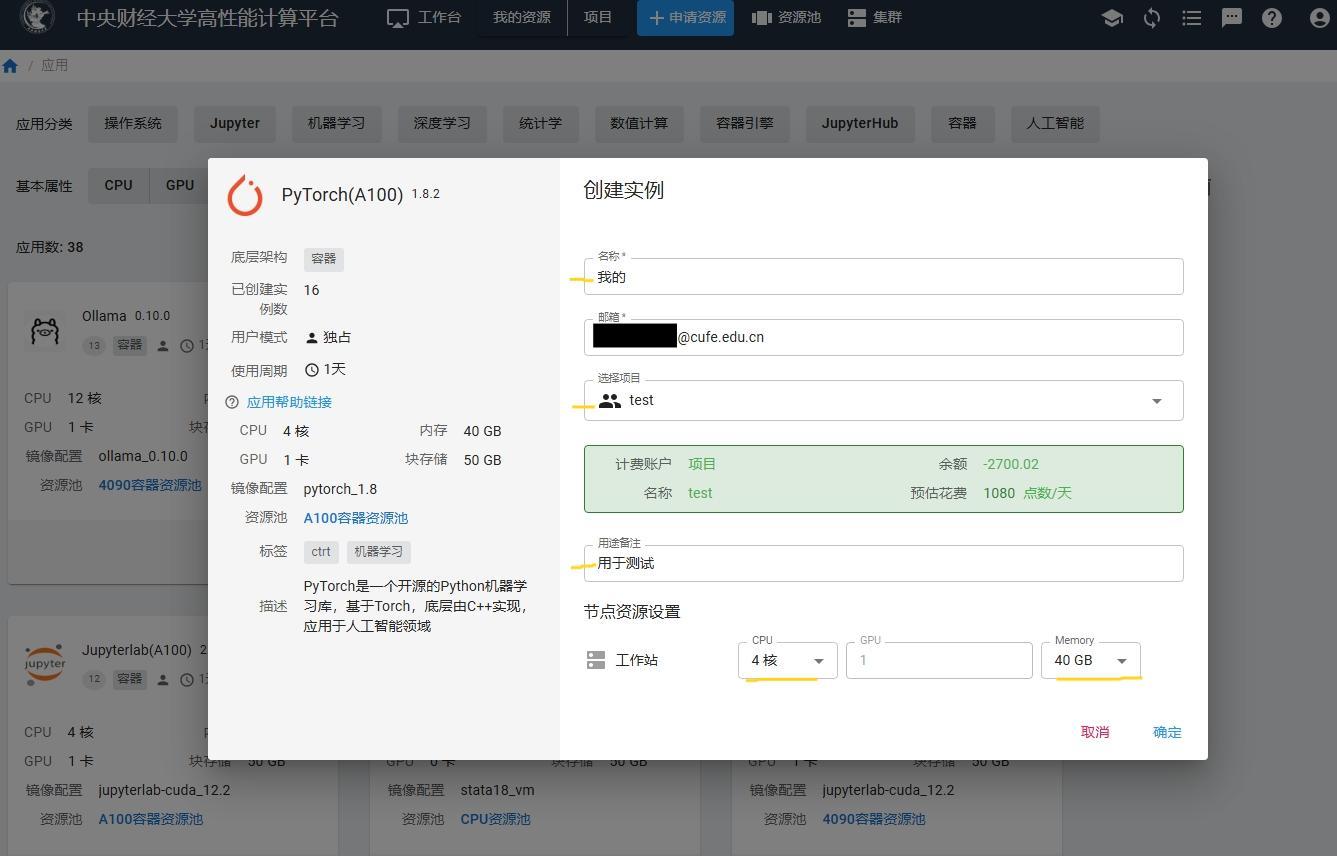Image resolution: width=1337 pixels, height=856 pixels.
Task: Click the home icon in breadcrumb
Action: 10,66
